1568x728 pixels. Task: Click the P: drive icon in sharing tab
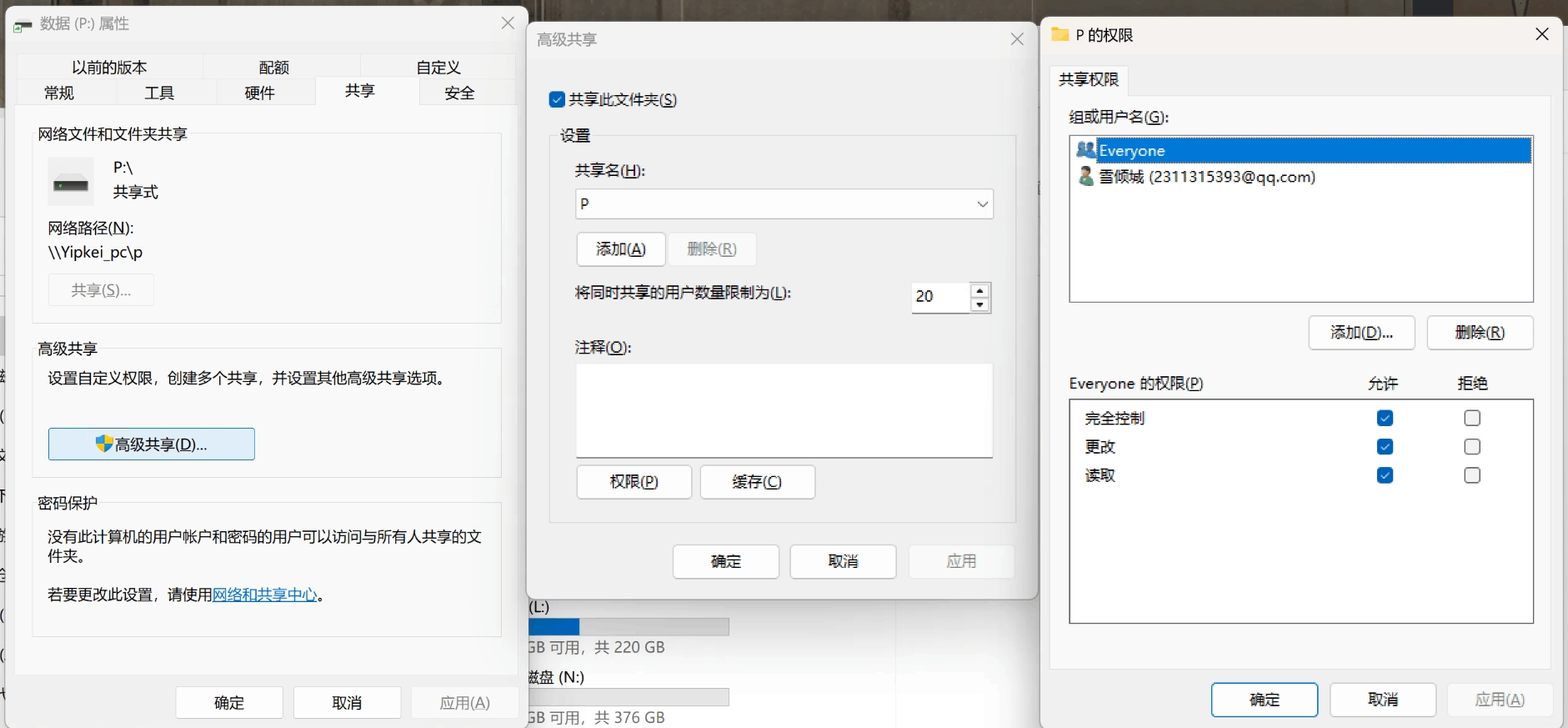71,182
